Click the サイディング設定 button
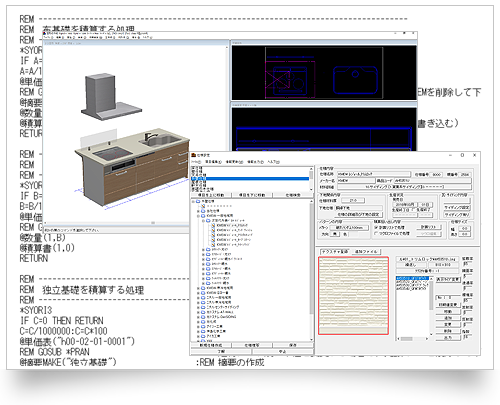Screen dimensions: 500x405 pos(457,208)
